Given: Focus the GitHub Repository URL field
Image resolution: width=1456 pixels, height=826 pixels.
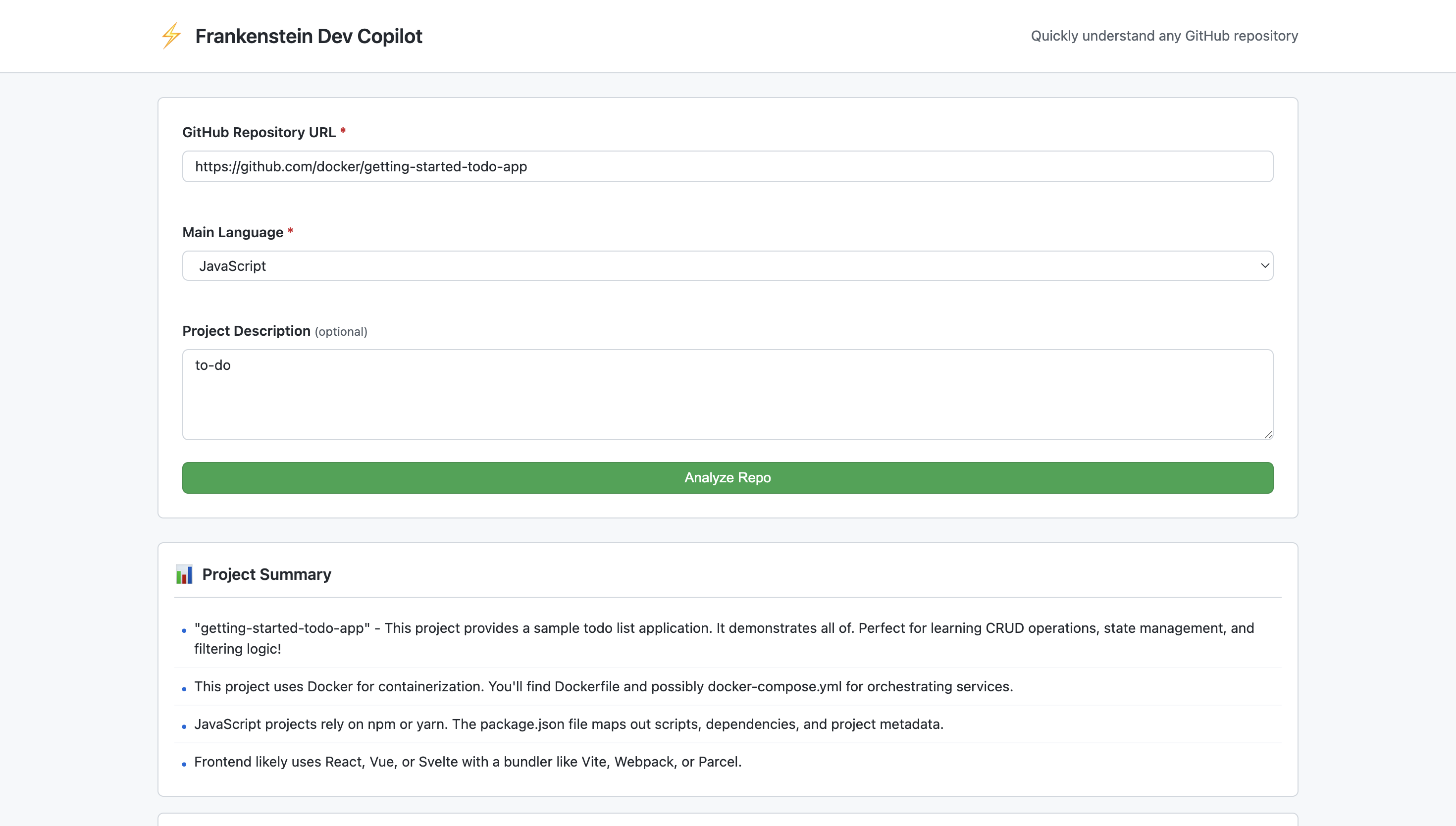Looking at the screenshot, I should [x=728, y=166].
